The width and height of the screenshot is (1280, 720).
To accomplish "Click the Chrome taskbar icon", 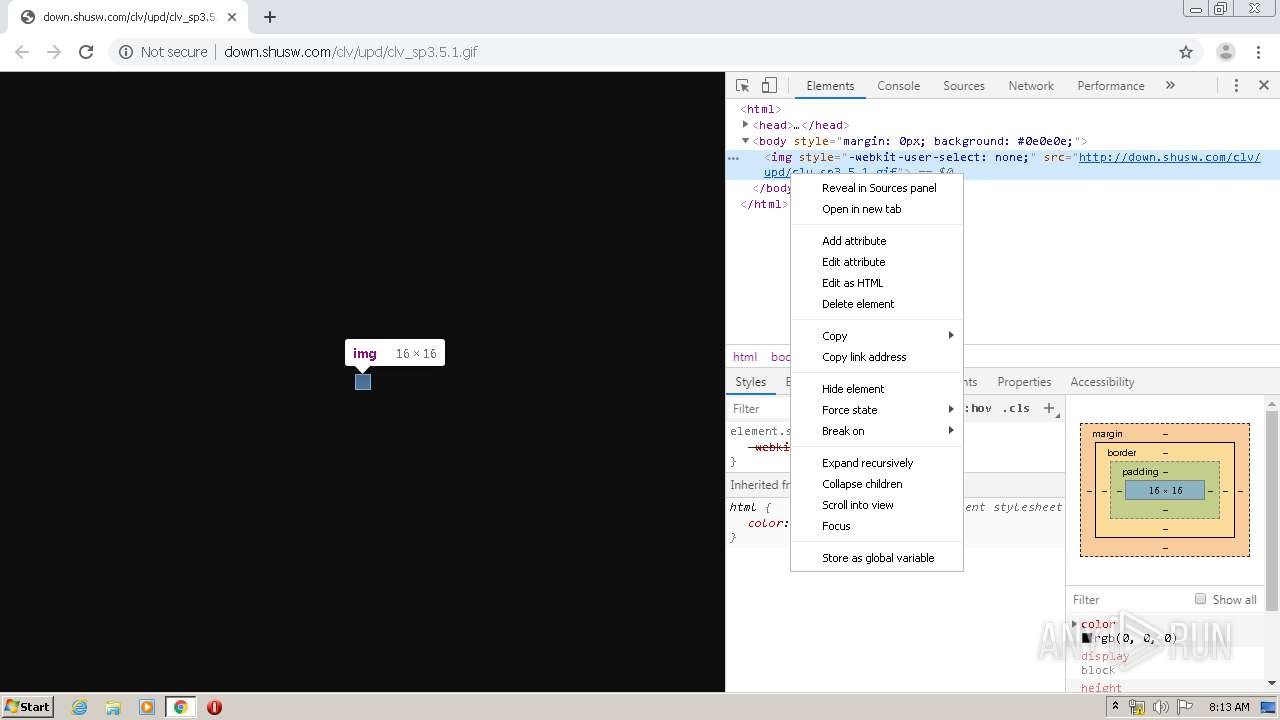I will pos(181,707).
